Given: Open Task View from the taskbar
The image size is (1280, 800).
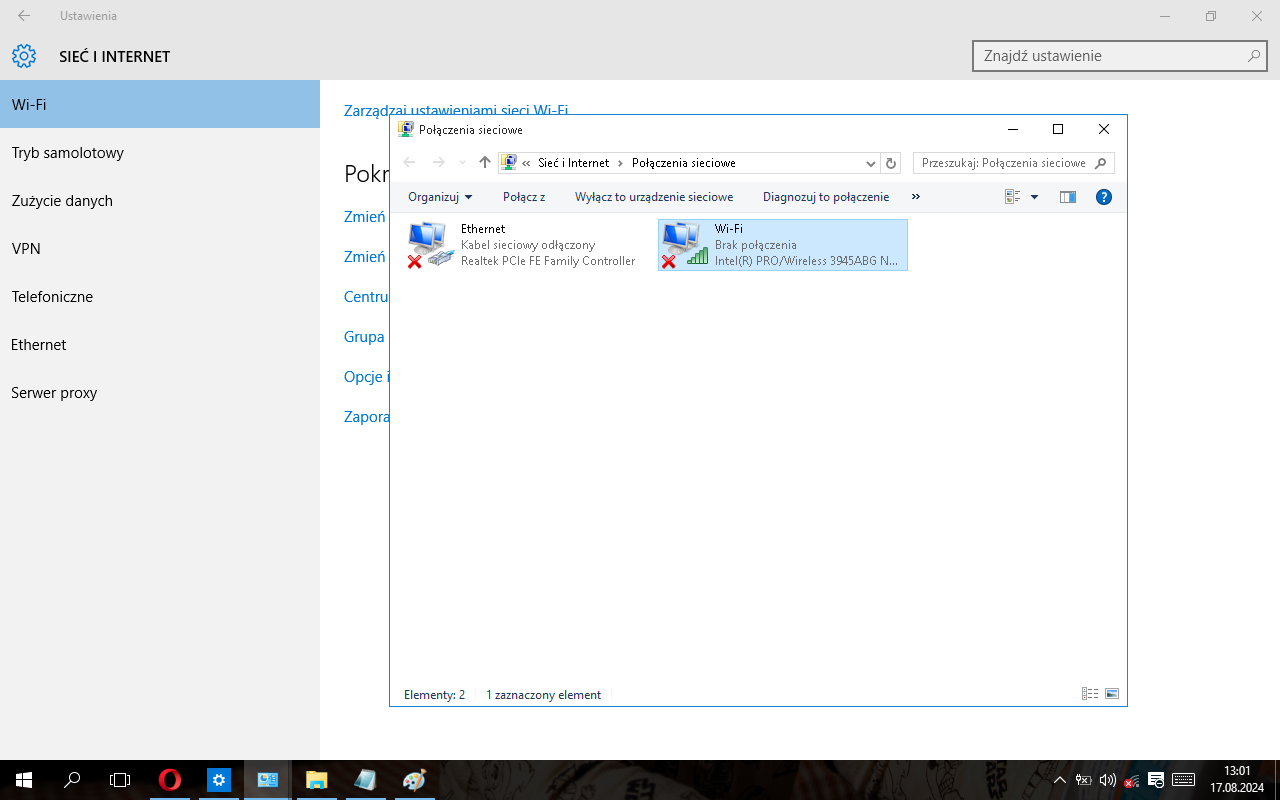Looking at the screenshot, I should pyautogui.click(x=120, y=780).
